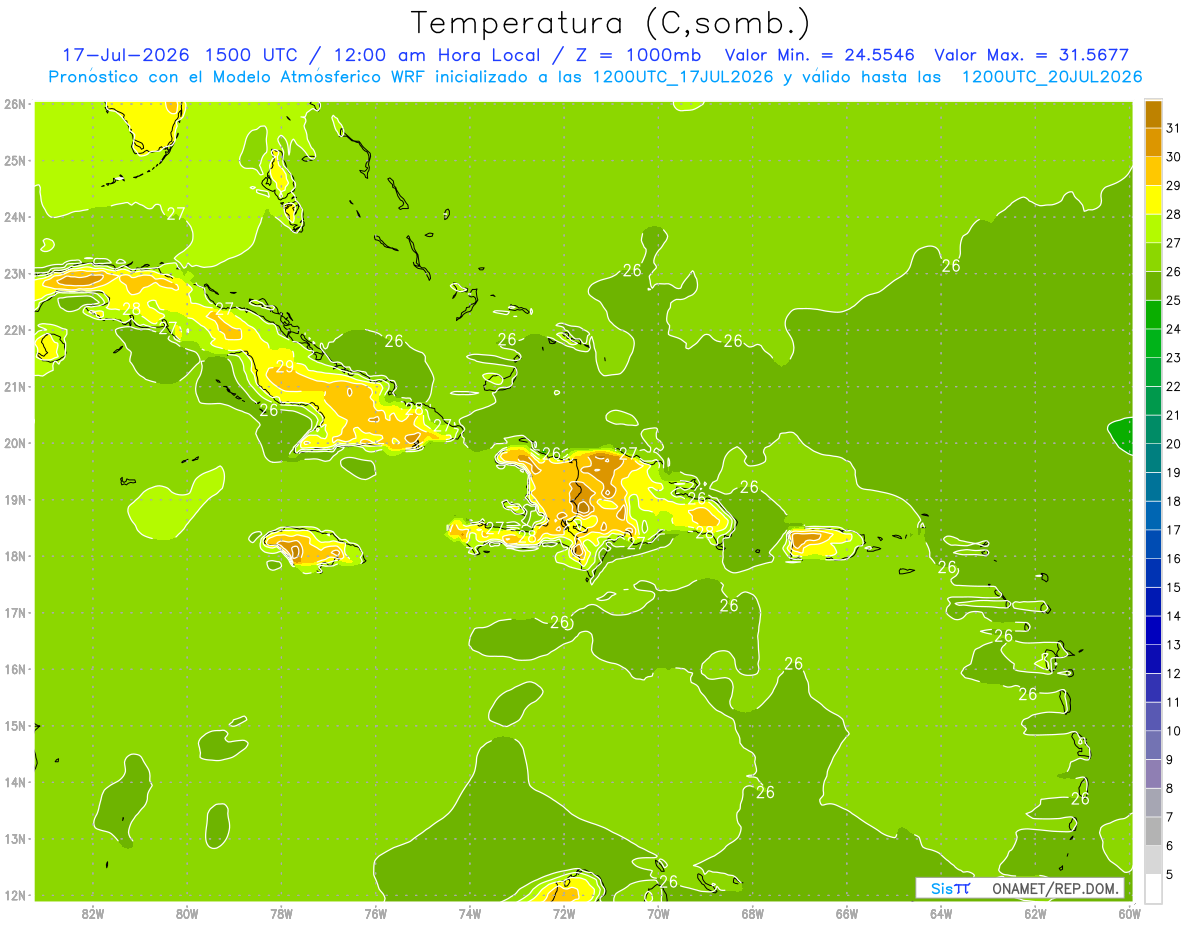Click the legend value label 13
Viewport: 1200px width, 927px height.
point(1174,644)
